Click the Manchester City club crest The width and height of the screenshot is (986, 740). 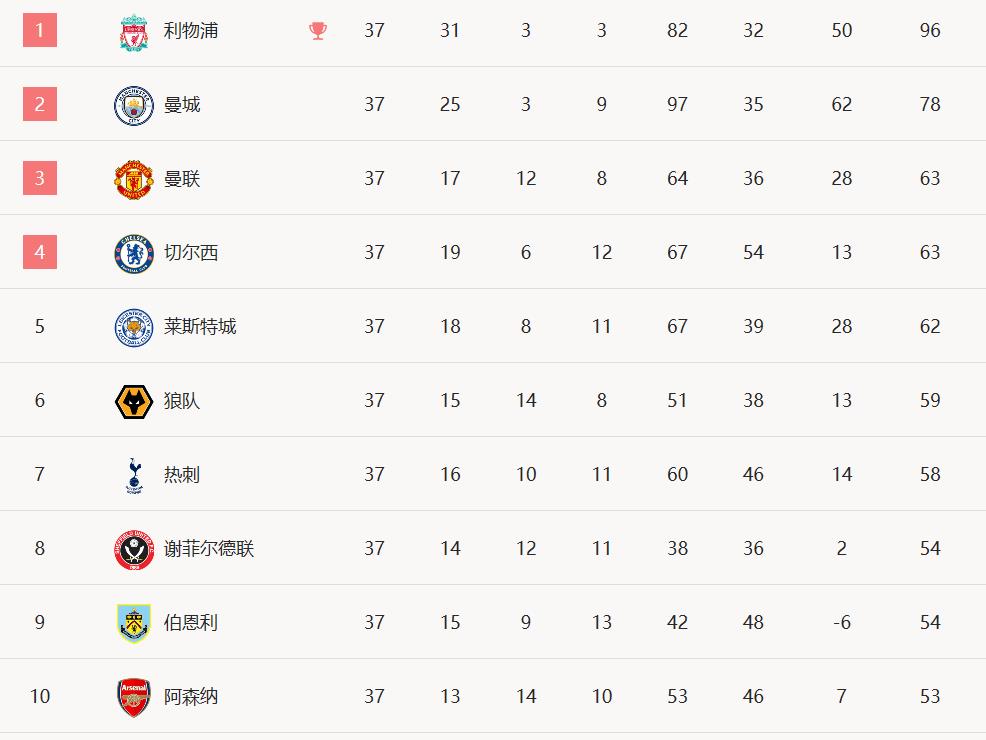(x=134, y=105)
